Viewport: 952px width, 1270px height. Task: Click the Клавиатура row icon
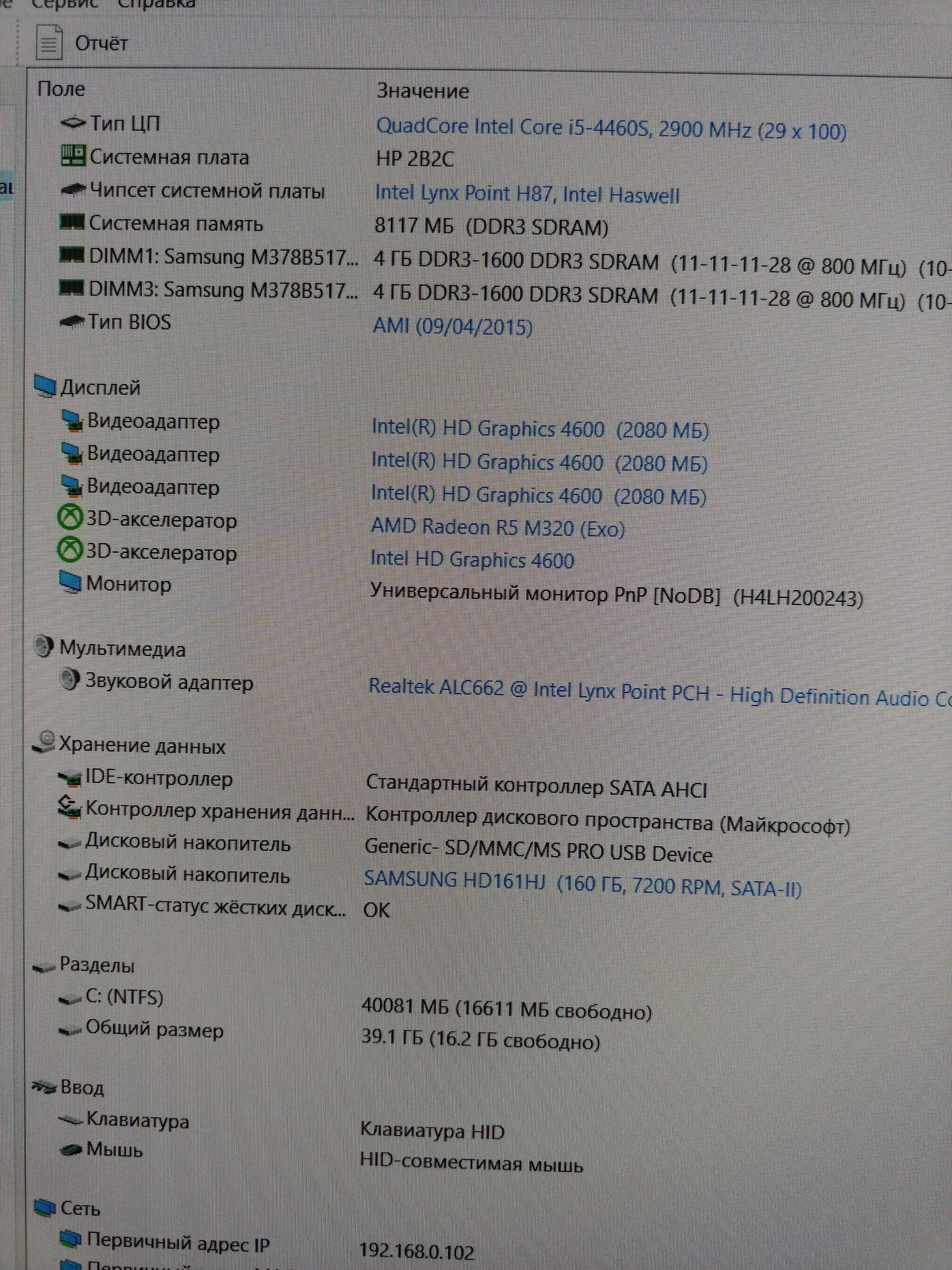point(70,1119)
